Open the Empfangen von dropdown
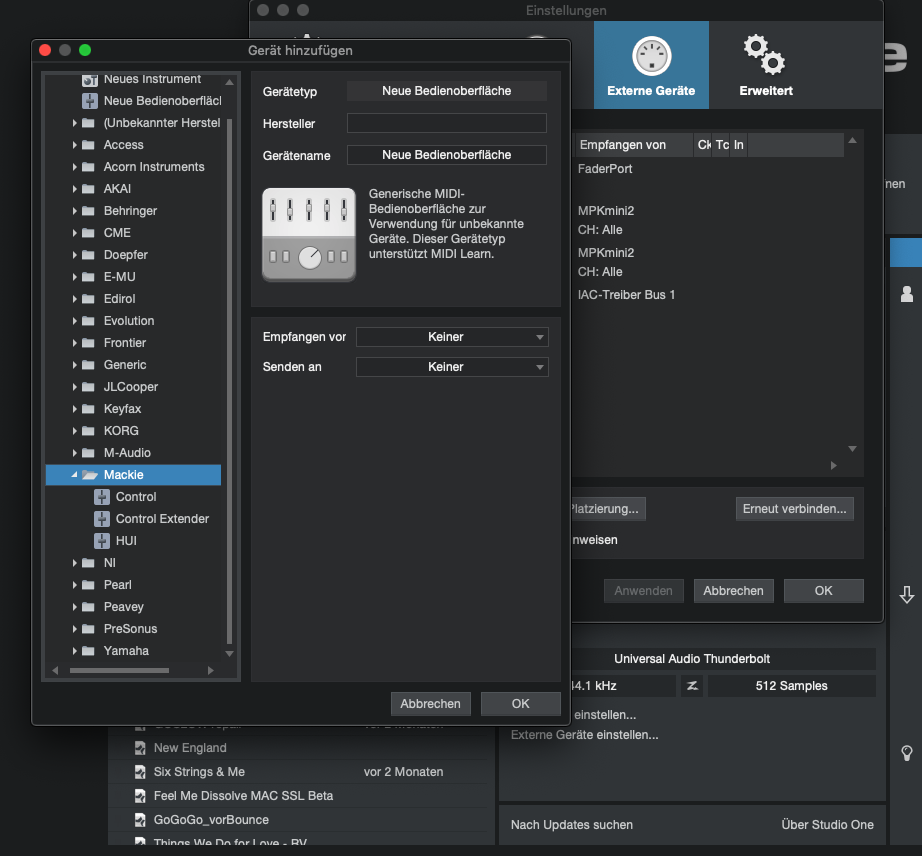Screen dimensions: 922x856 tap(452, 337)
